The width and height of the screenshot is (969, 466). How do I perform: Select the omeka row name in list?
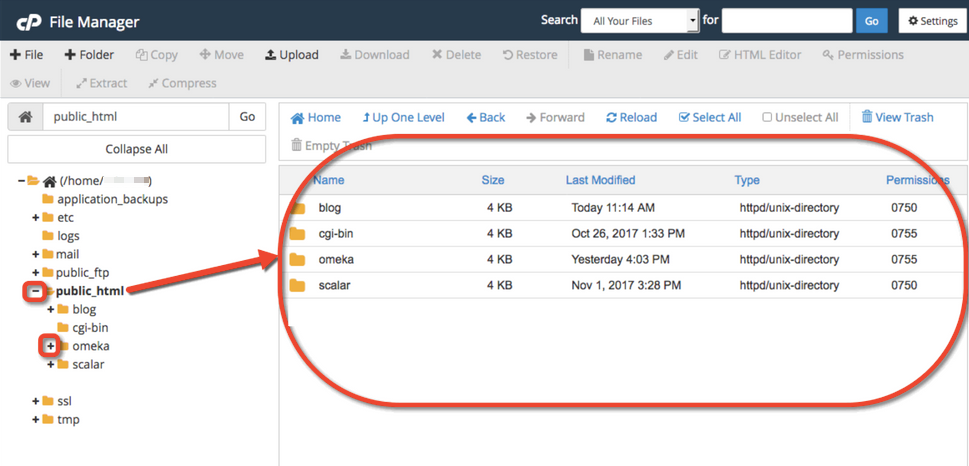coord(336,260)
